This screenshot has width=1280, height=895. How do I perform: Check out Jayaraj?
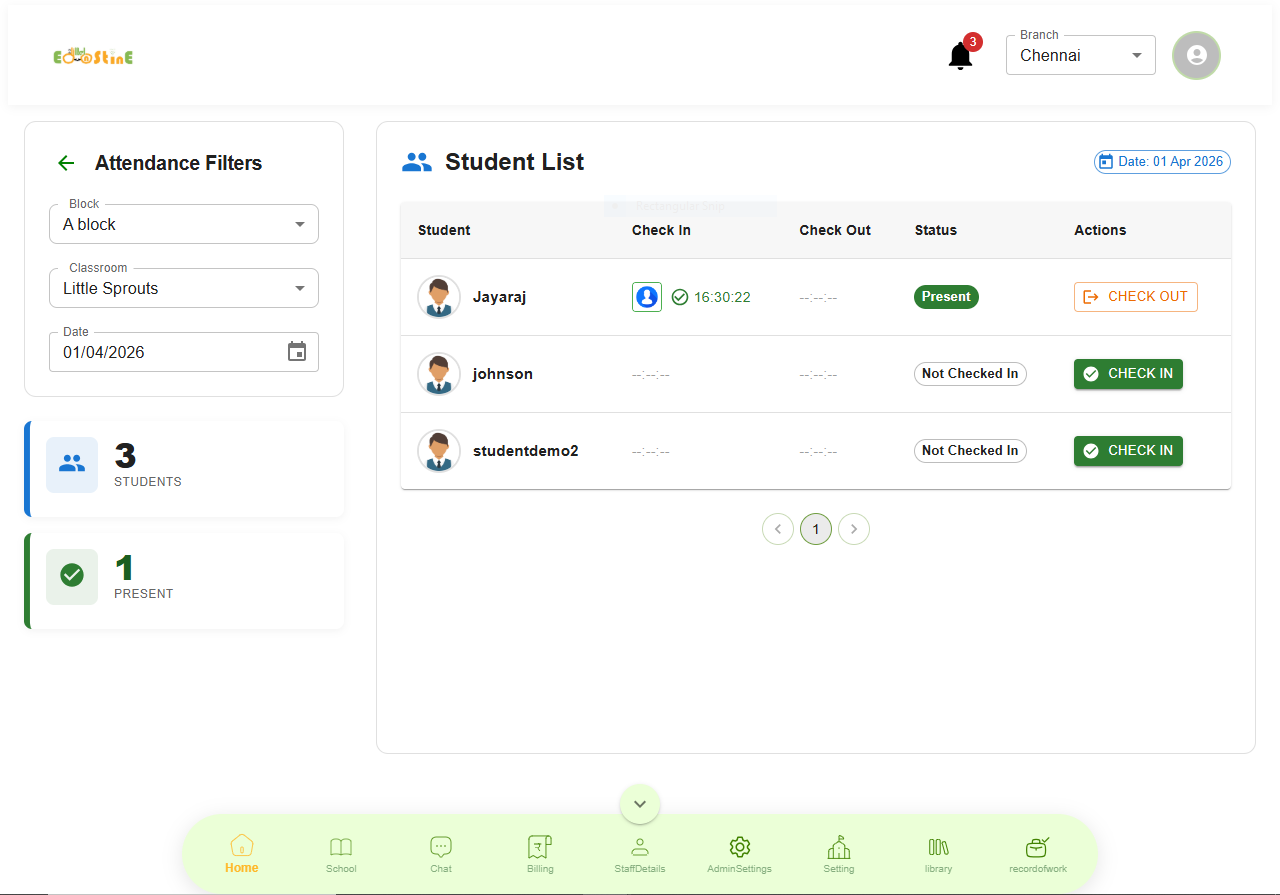pyautogui.click(x=1135, y=297)
